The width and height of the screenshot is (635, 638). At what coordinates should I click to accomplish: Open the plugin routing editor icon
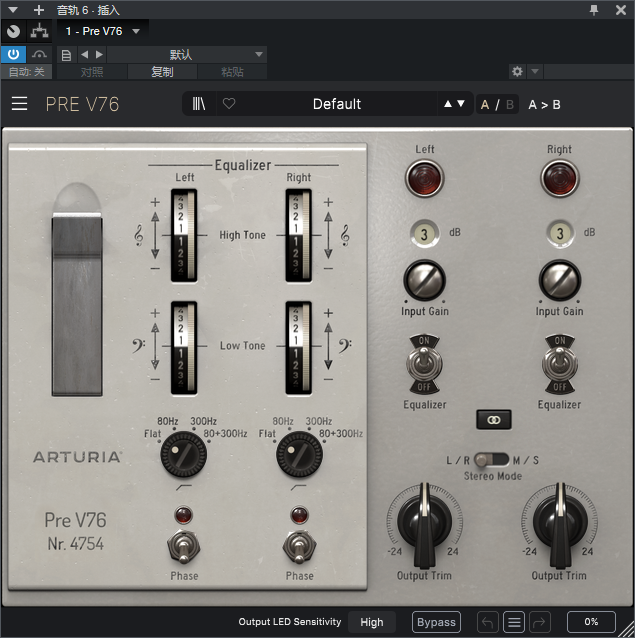[39, 31]
